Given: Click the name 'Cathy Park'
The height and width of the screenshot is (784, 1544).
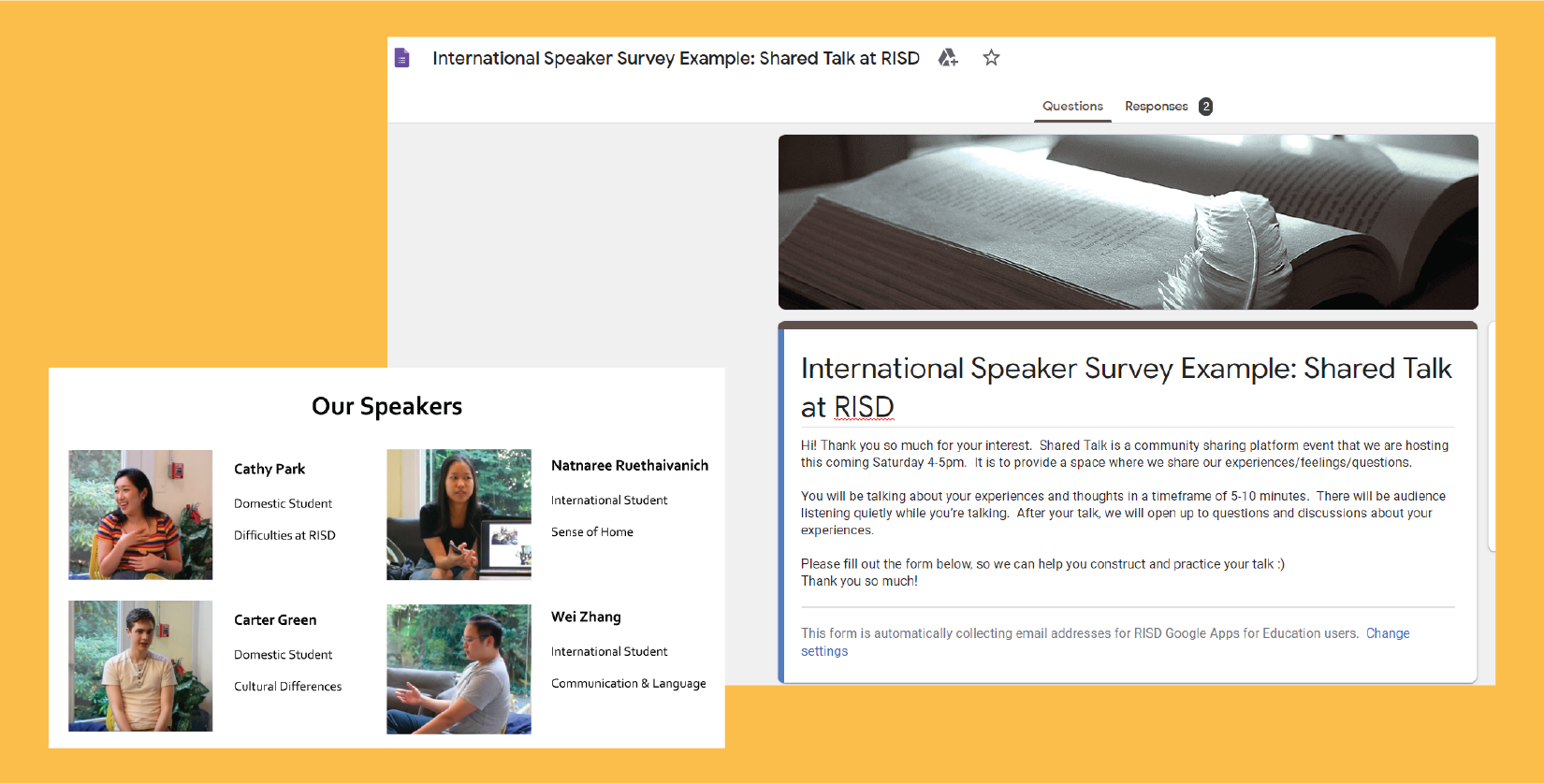Looking at the screenshot, I should (x=269, y=469).
